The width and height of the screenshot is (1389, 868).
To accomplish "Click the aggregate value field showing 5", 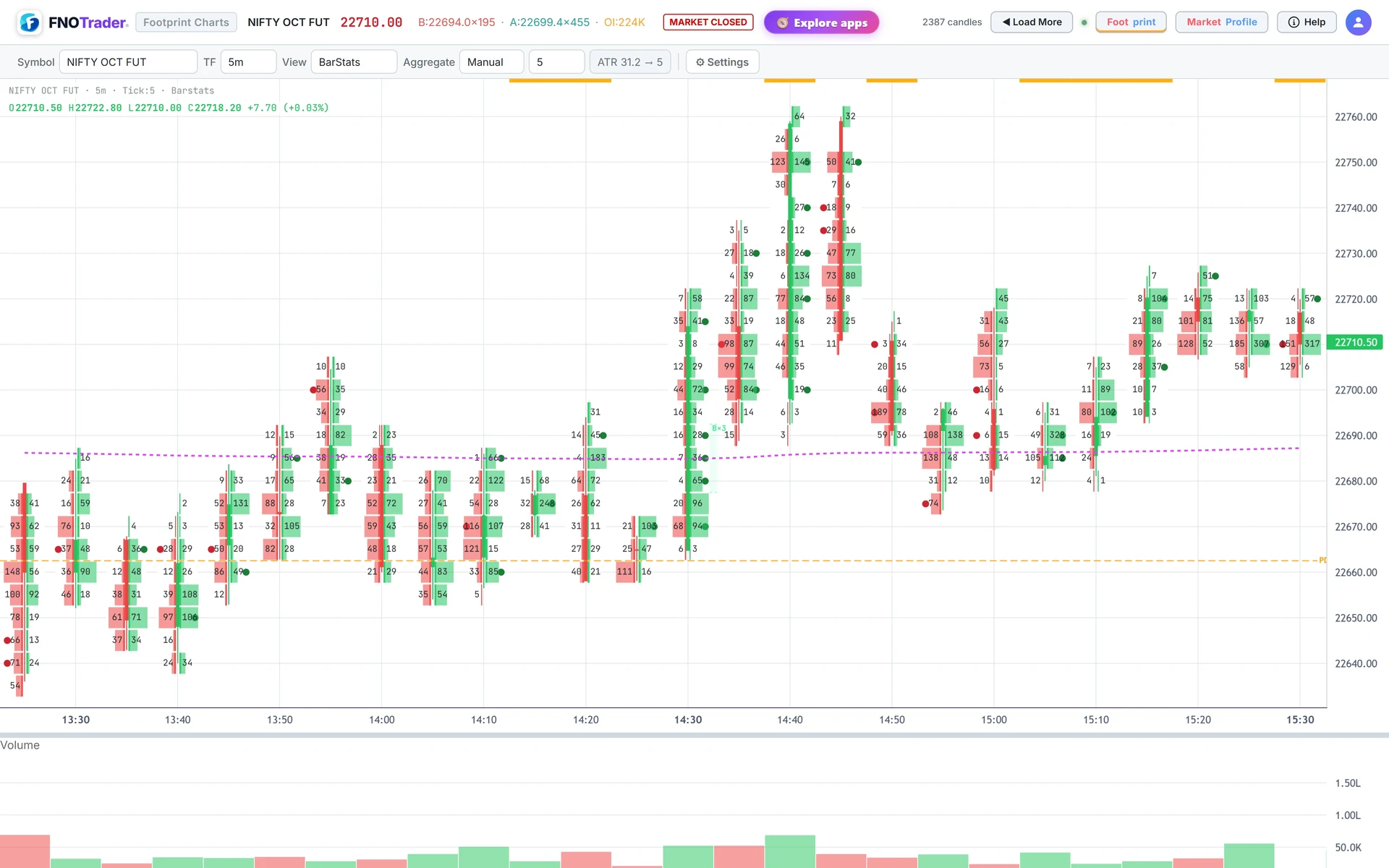I will pyautogui.click(x=556, y=62).
